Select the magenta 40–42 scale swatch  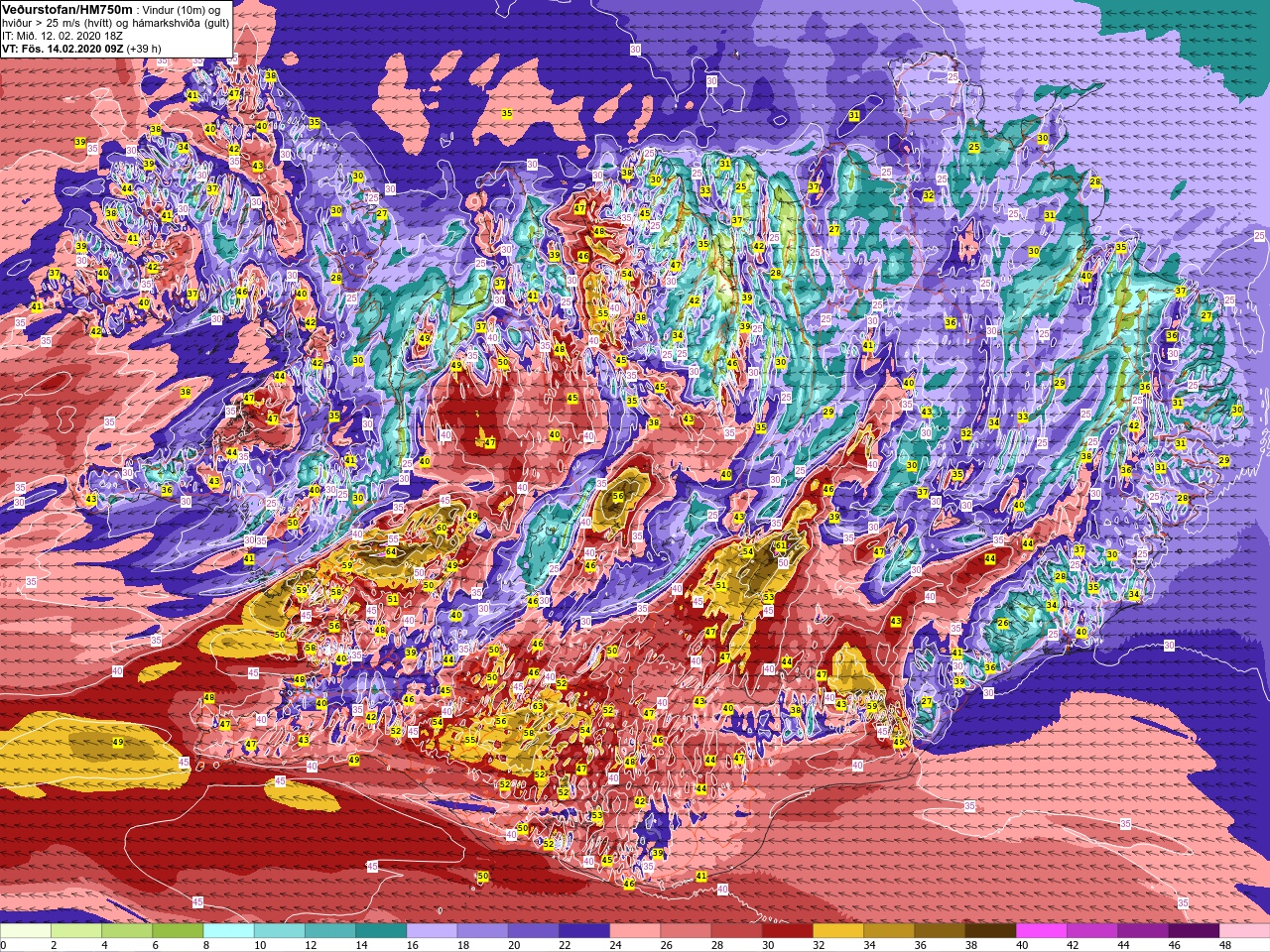(1041, 930)
